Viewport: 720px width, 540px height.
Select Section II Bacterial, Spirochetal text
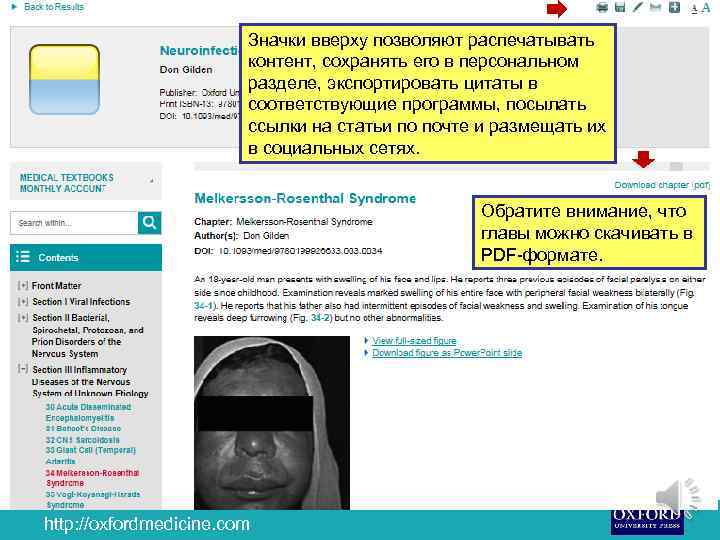coord(87,336)
